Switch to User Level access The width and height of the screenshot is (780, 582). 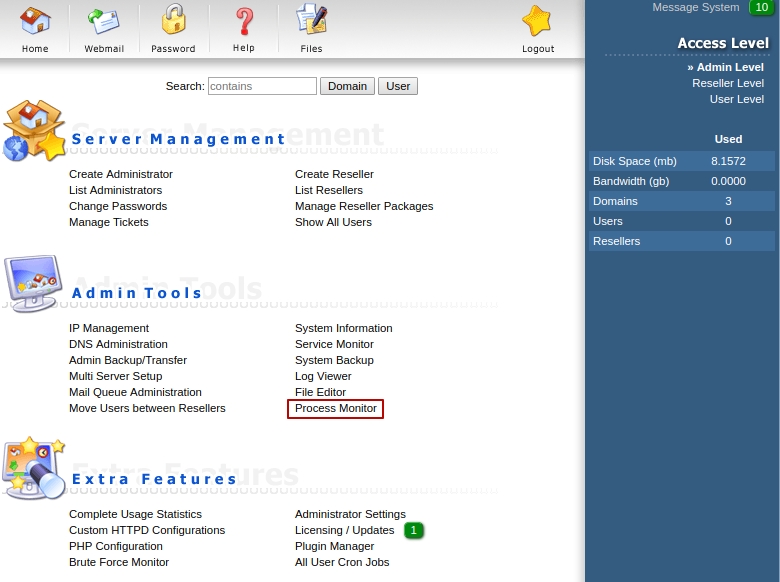[x=736, y=99]
